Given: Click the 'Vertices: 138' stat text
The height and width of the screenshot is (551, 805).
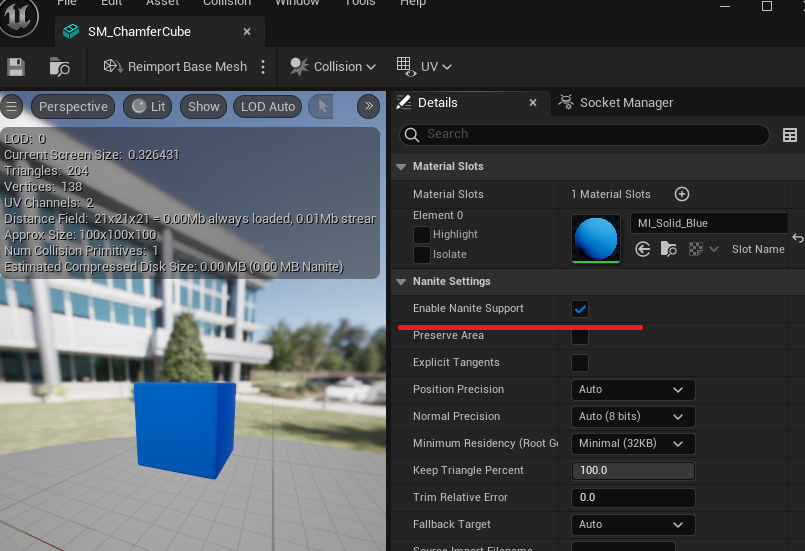Looking at the screenshot, I should point(43,187).
